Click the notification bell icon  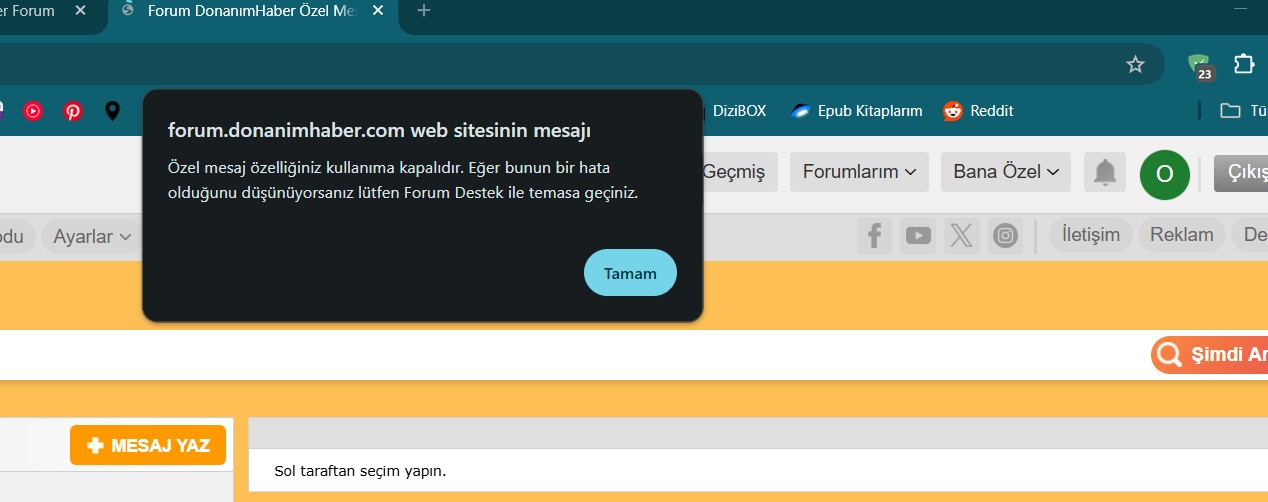tap(1104, 172)
